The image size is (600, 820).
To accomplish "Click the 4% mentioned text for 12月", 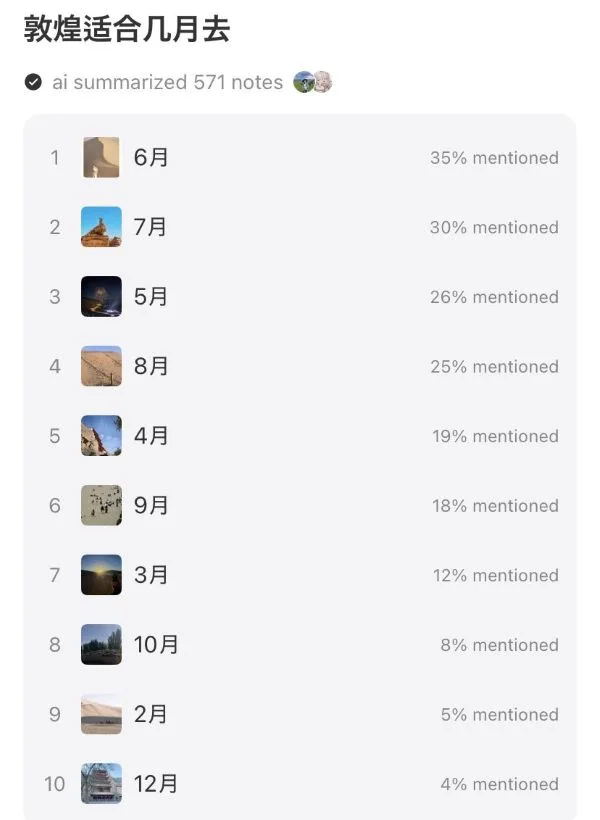I will (499, 784).
